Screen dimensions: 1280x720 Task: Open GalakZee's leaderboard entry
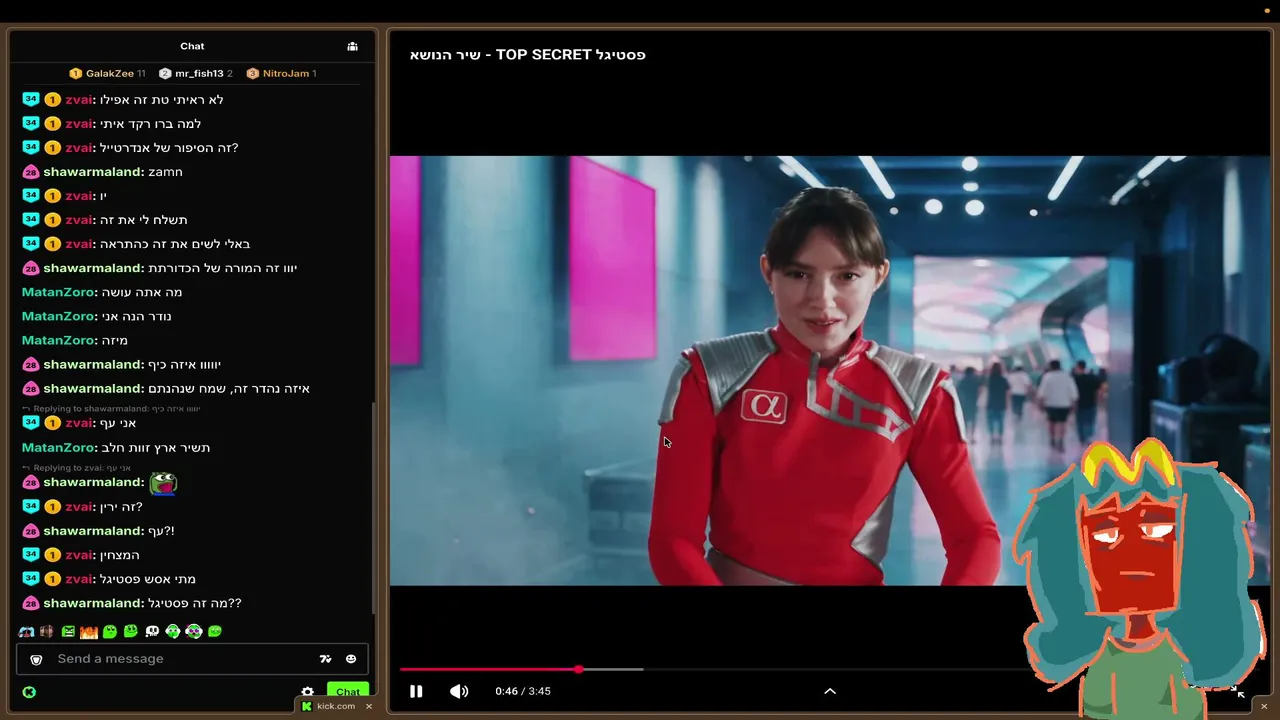108,73
